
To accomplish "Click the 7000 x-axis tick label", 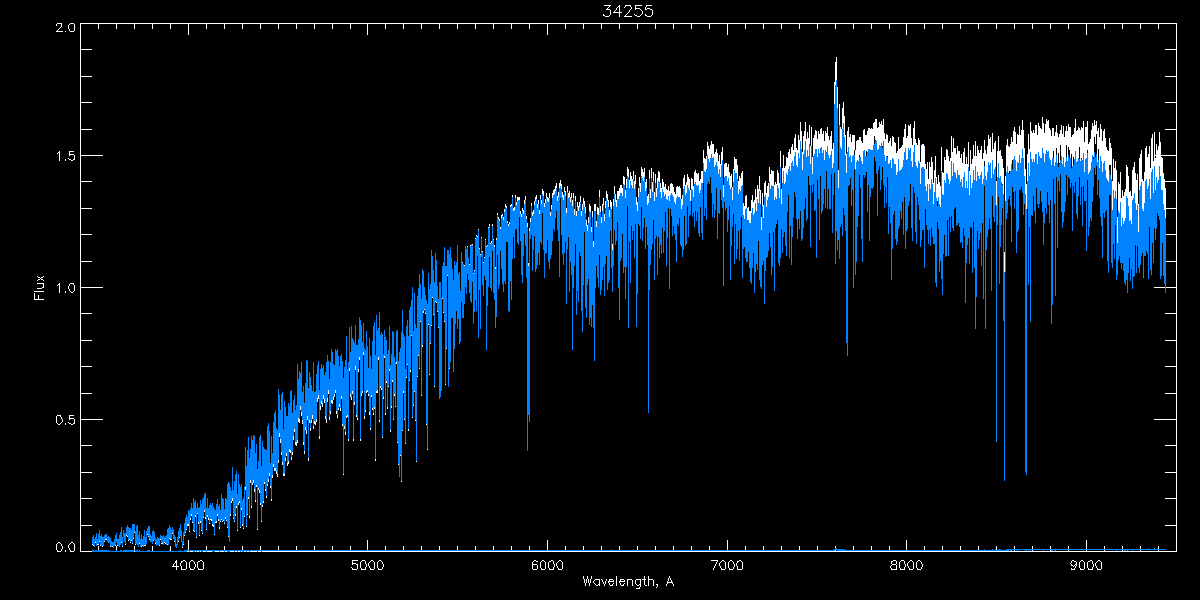I will click(727, 565).
